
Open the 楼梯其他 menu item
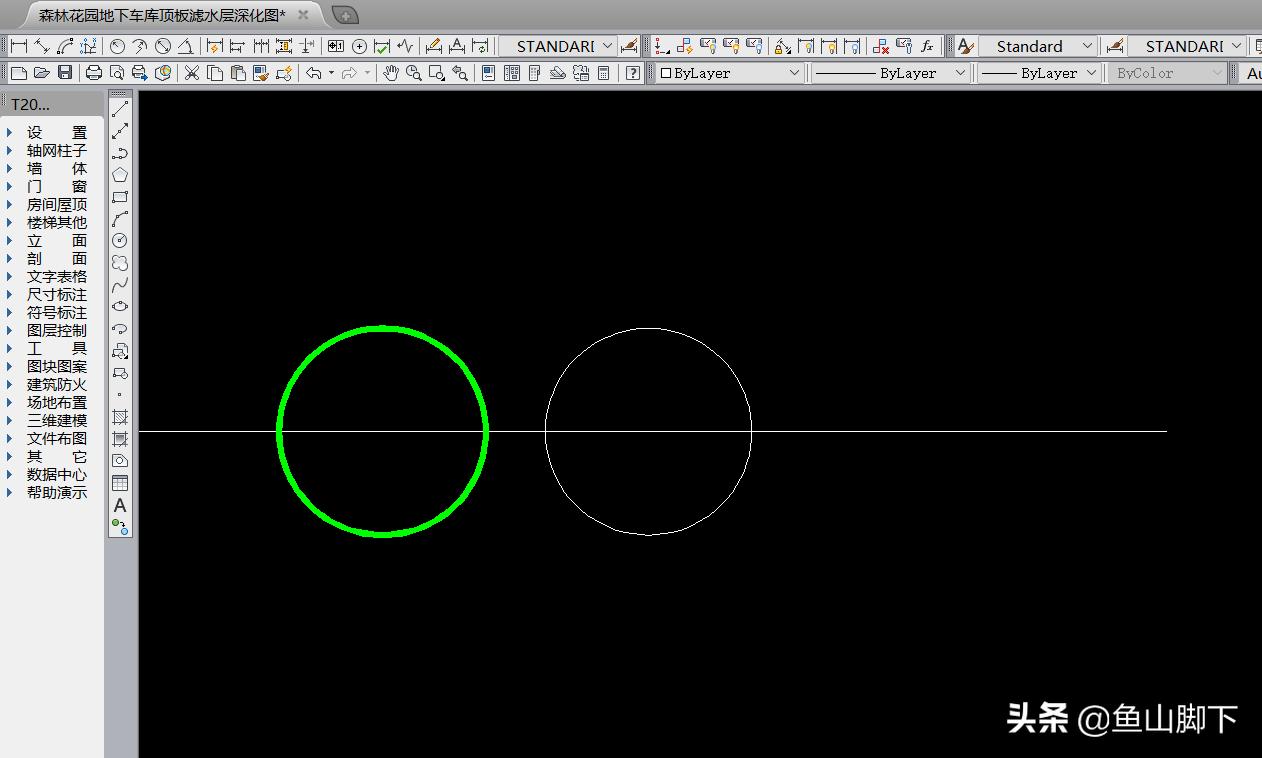click(57, 222)
